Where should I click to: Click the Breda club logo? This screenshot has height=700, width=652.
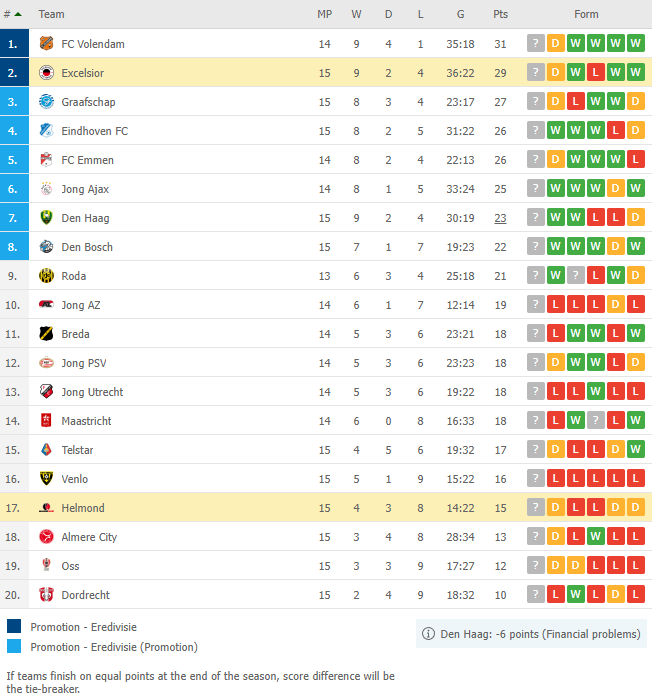pos(46,334)
